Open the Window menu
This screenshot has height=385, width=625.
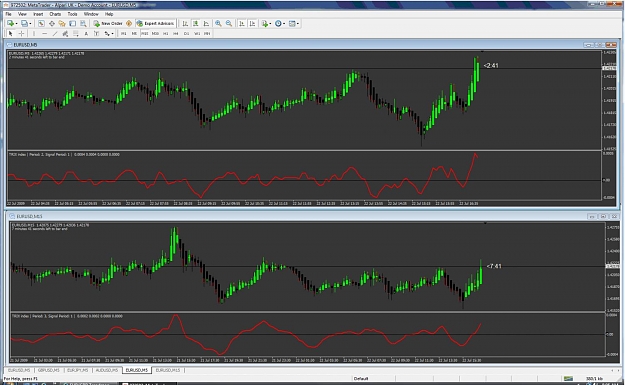click(x=91, y=14)
